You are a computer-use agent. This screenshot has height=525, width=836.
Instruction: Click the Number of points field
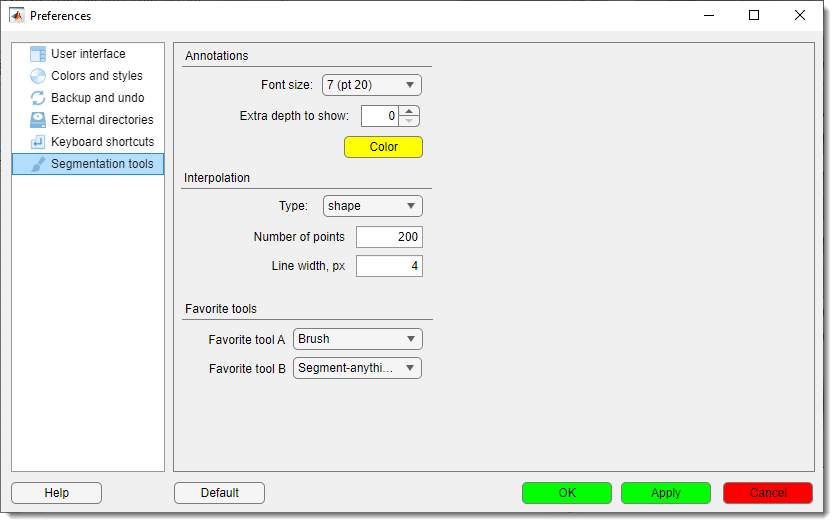(389, 237)
